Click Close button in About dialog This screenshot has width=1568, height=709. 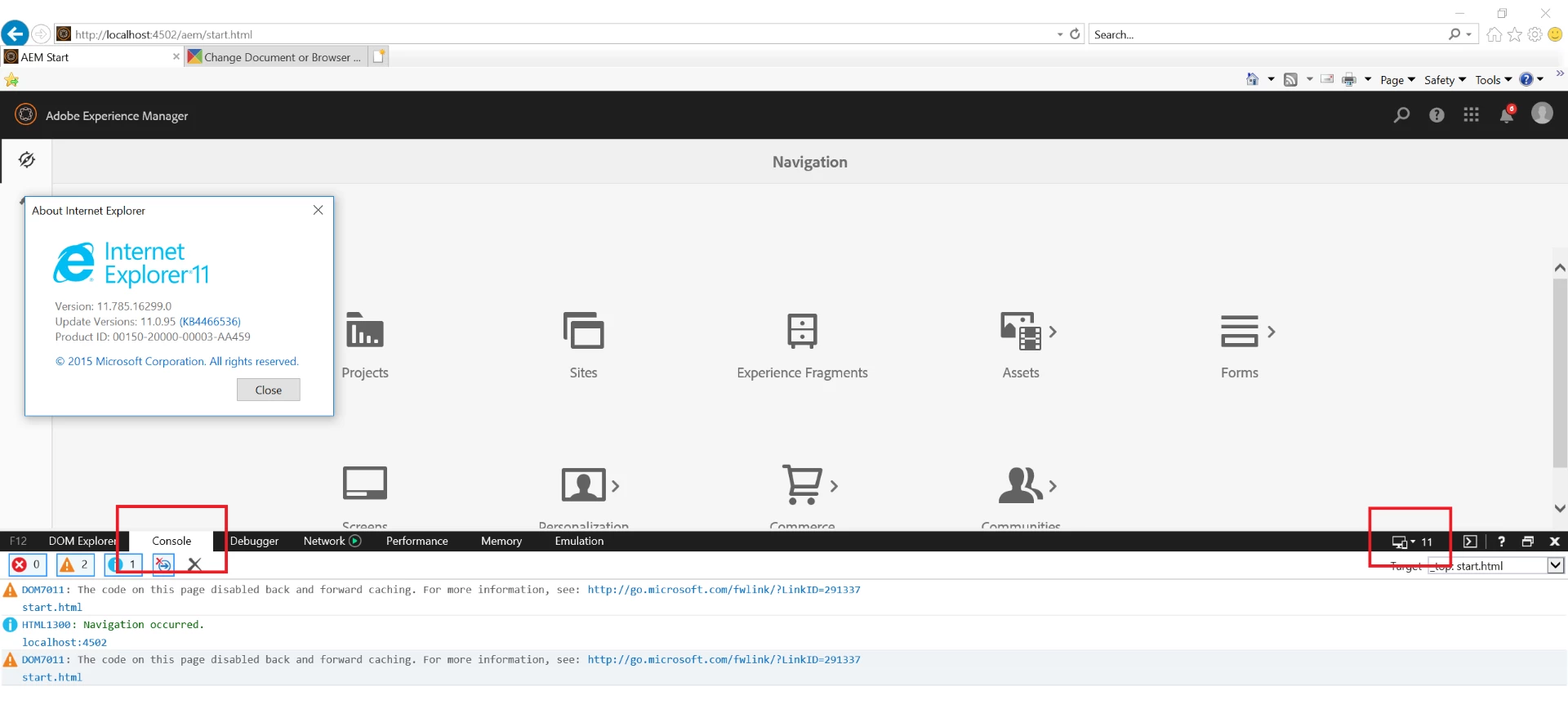coord(269,390)
